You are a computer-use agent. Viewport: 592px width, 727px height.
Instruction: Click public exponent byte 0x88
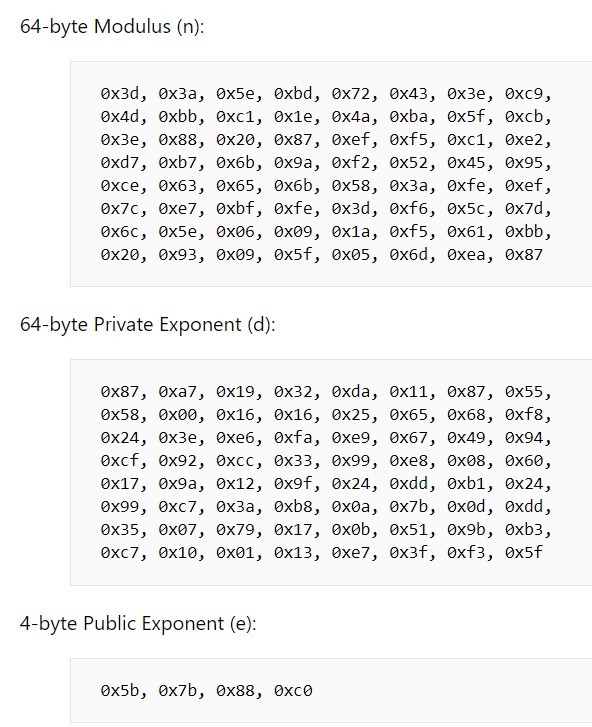pyautogui.click(x=236, y=691)
